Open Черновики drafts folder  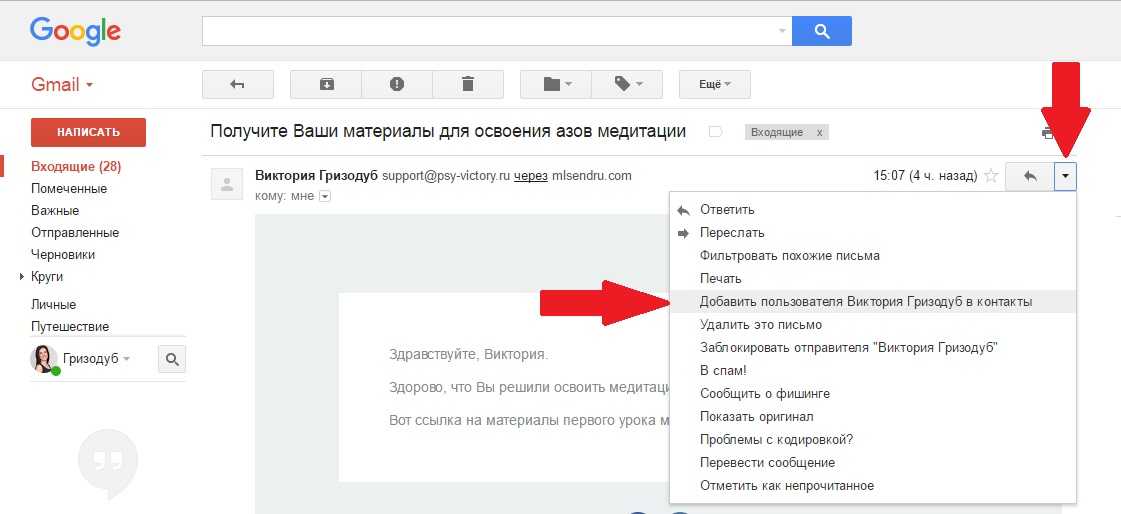click(63, 254)
